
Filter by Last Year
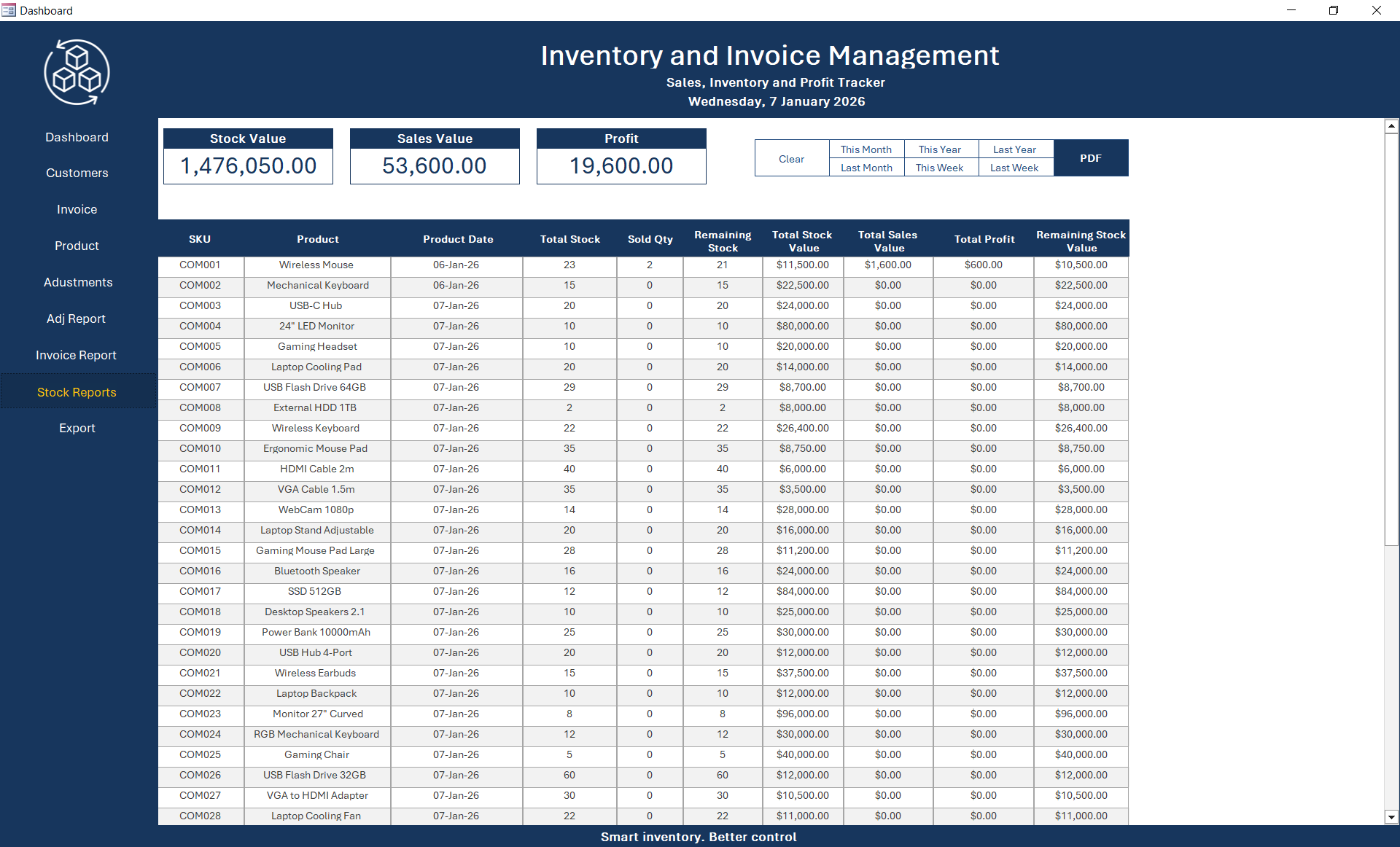tap(1015, 149)
